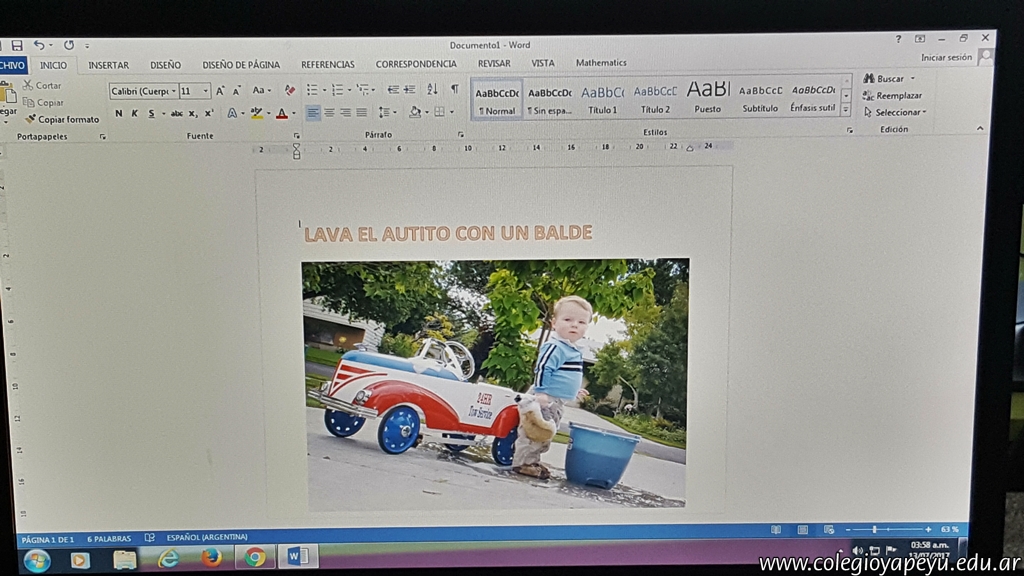Click Iniciar sesión to sign in
The width and height of the screenshot is (1024, 576).
coord(945,58)
